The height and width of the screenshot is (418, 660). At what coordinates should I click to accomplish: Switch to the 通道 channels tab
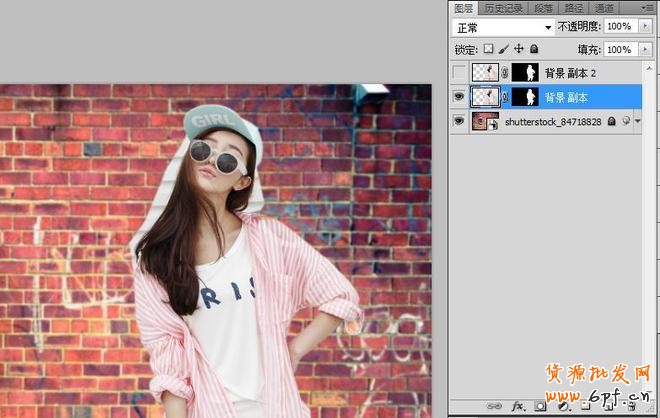pos(603,7)
